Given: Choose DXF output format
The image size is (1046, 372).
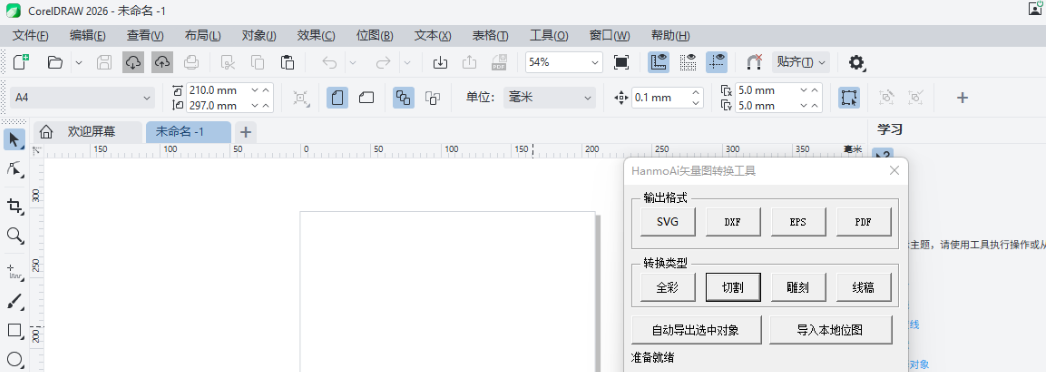Looking at the screenshot, I should [x=733, y=222].
